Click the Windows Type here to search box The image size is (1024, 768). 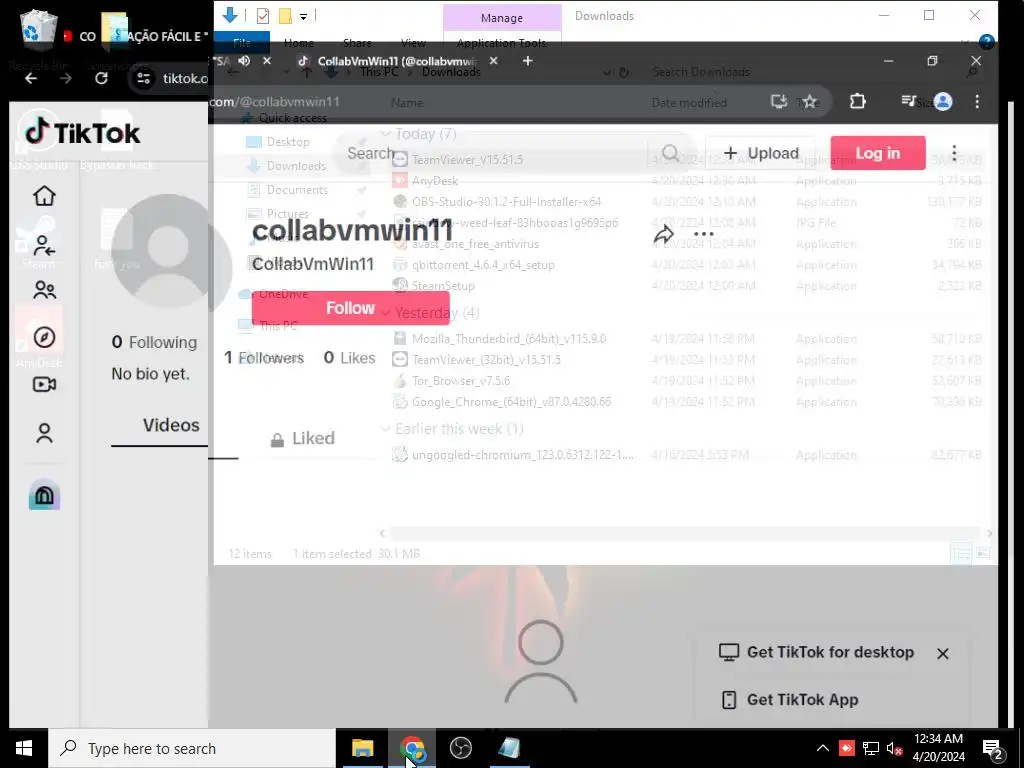192,748
